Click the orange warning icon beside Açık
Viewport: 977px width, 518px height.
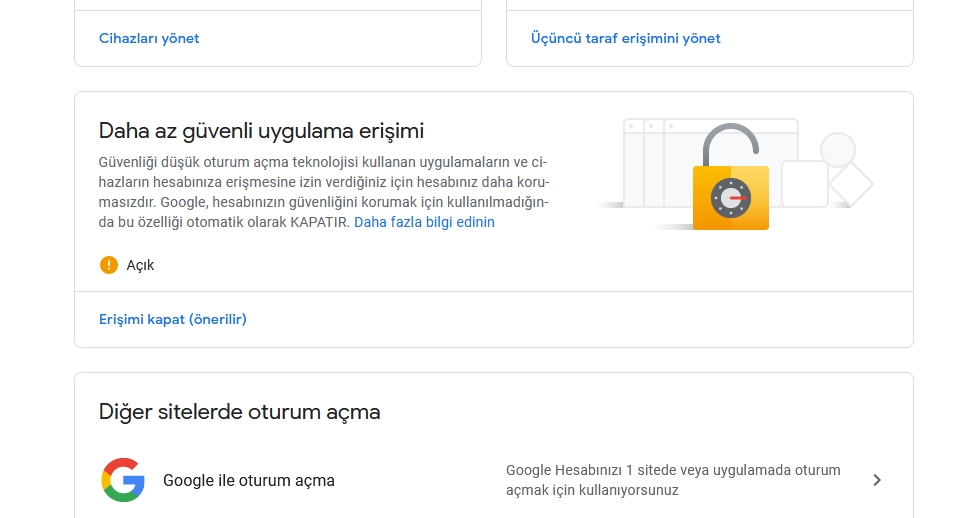[x=109, y=265]
